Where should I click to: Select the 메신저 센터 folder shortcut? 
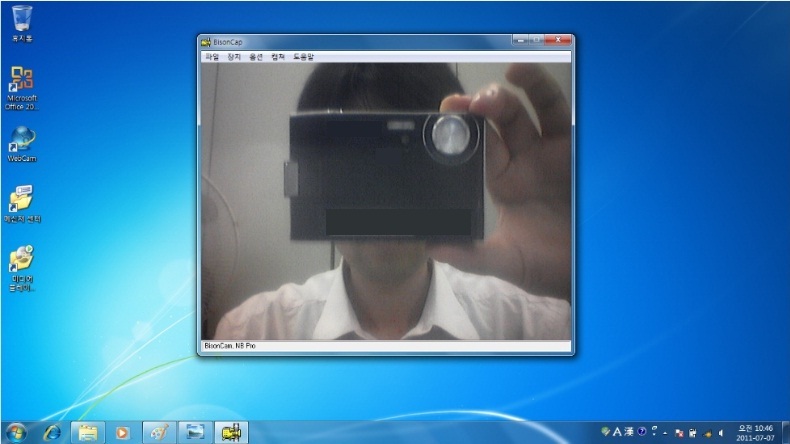22,204
